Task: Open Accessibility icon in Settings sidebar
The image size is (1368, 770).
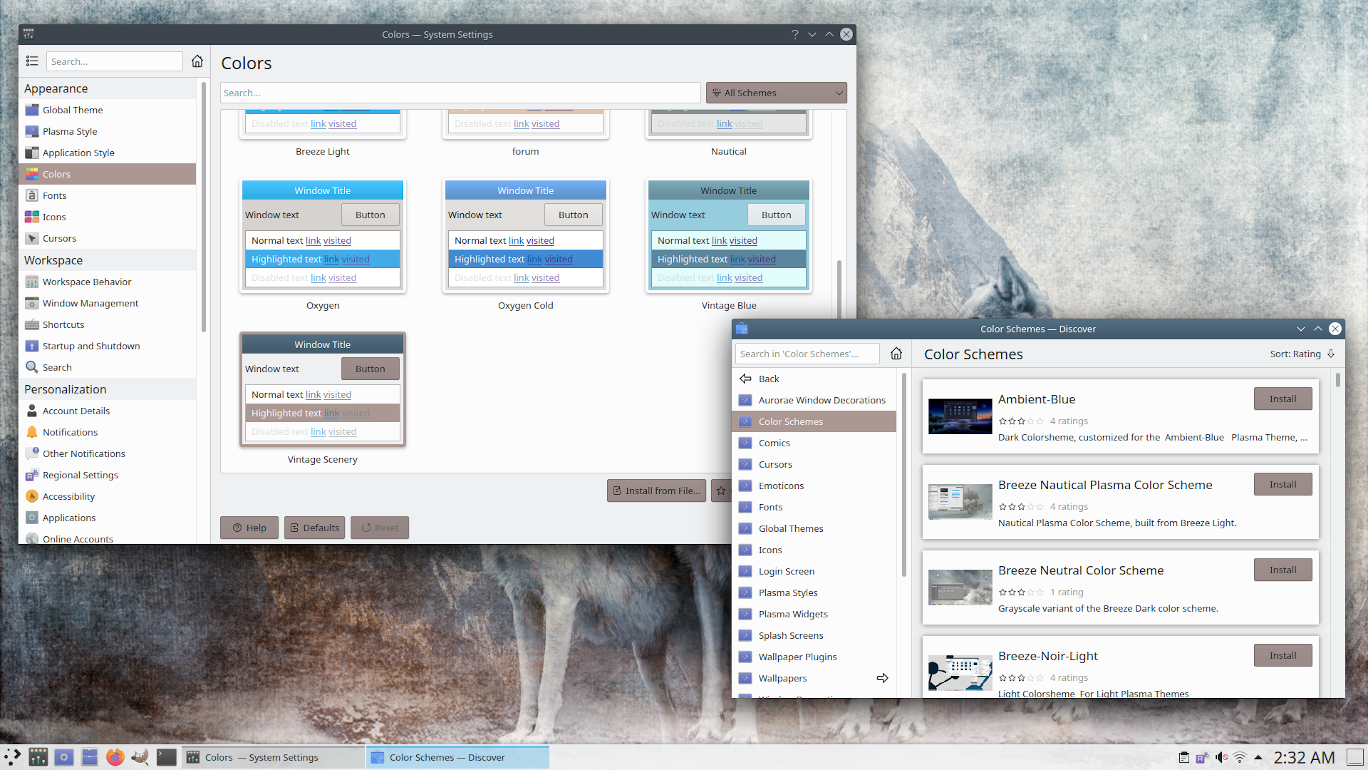Action: tap(32, 497)
